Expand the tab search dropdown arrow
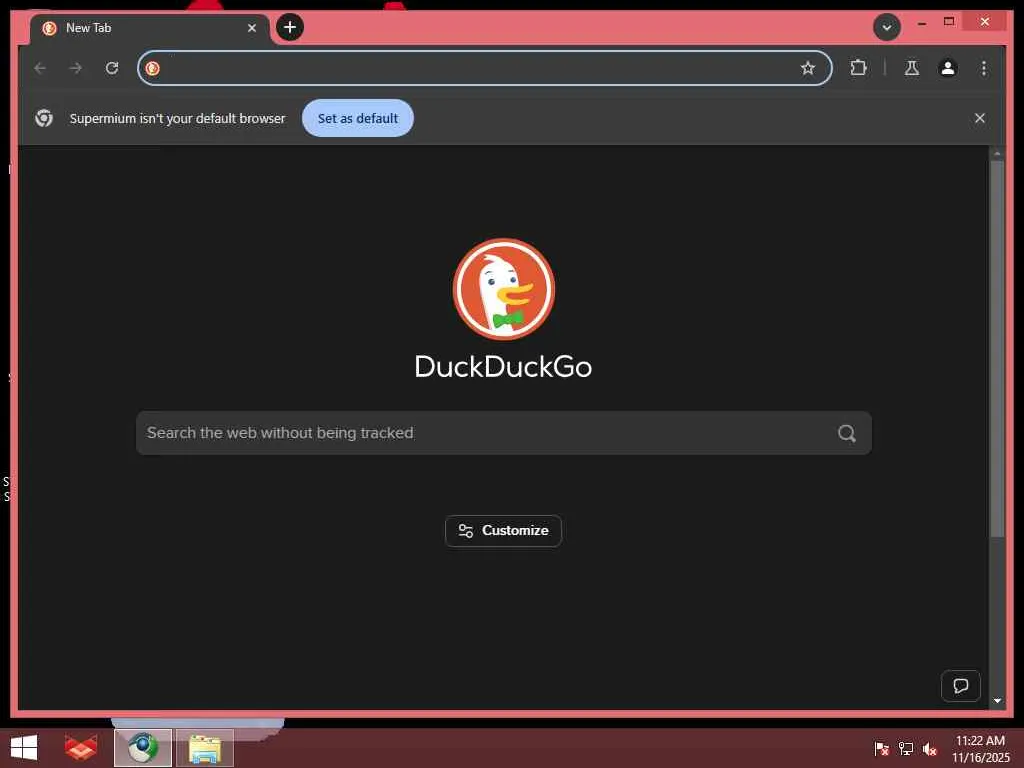The image size is (1024, 768). point(887,27)
